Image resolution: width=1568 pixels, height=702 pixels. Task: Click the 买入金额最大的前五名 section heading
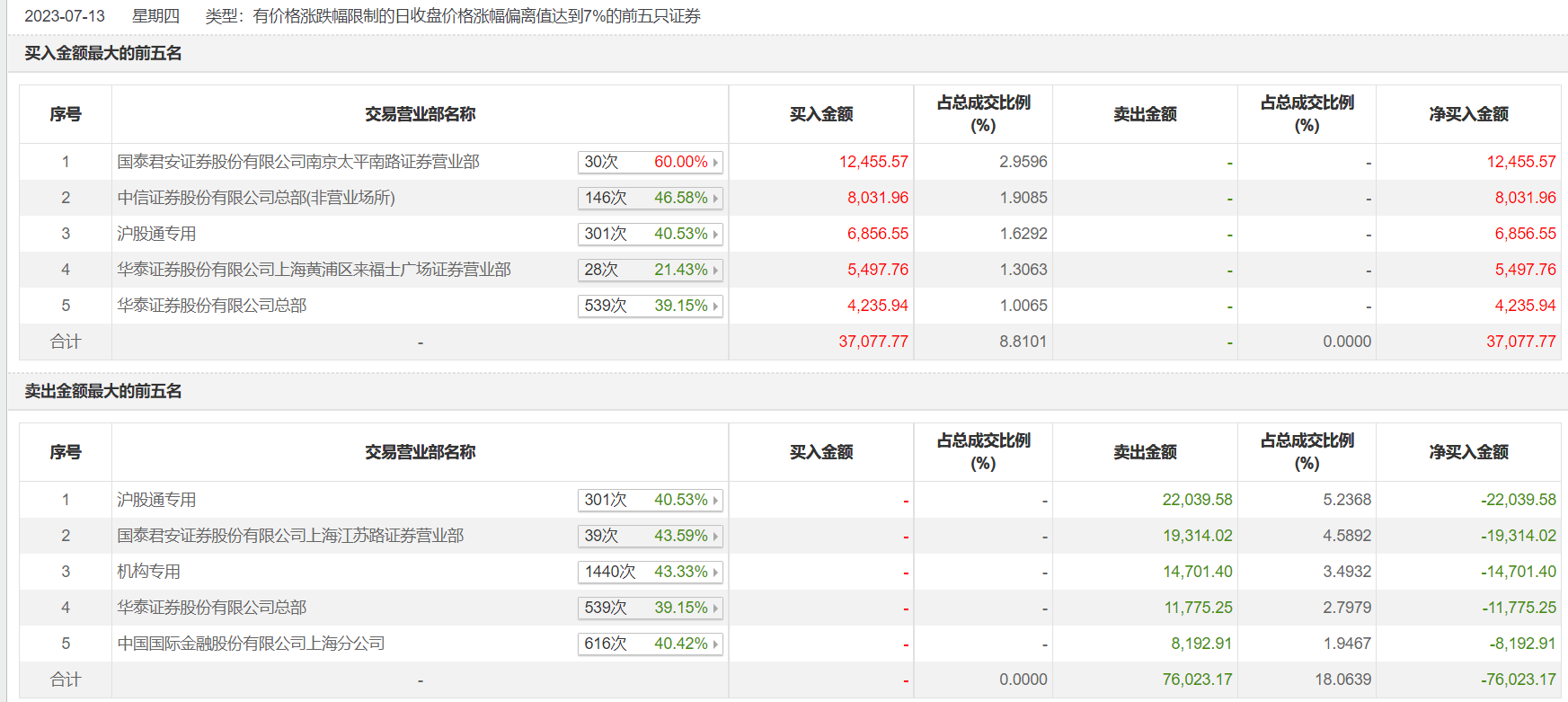tap(103, 53)
